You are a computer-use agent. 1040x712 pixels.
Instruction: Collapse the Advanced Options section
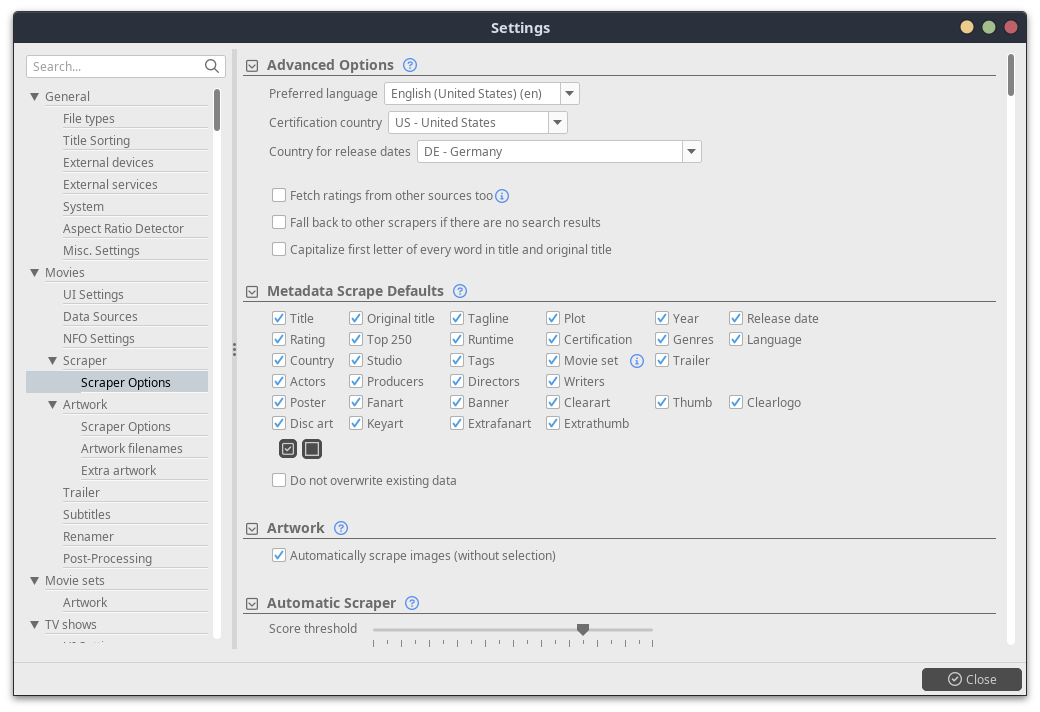pos(252,66)
